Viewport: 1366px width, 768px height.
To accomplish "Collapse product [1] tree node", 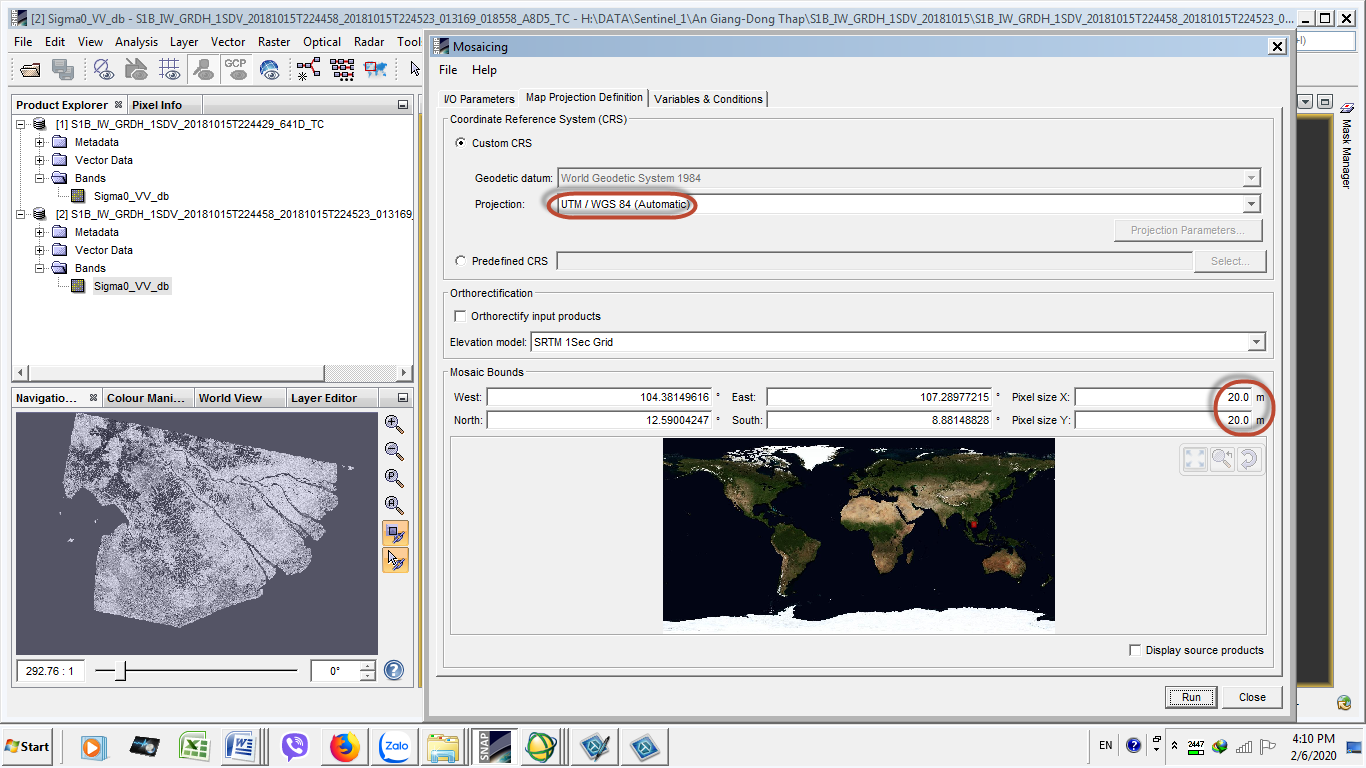I will (22, 124).
